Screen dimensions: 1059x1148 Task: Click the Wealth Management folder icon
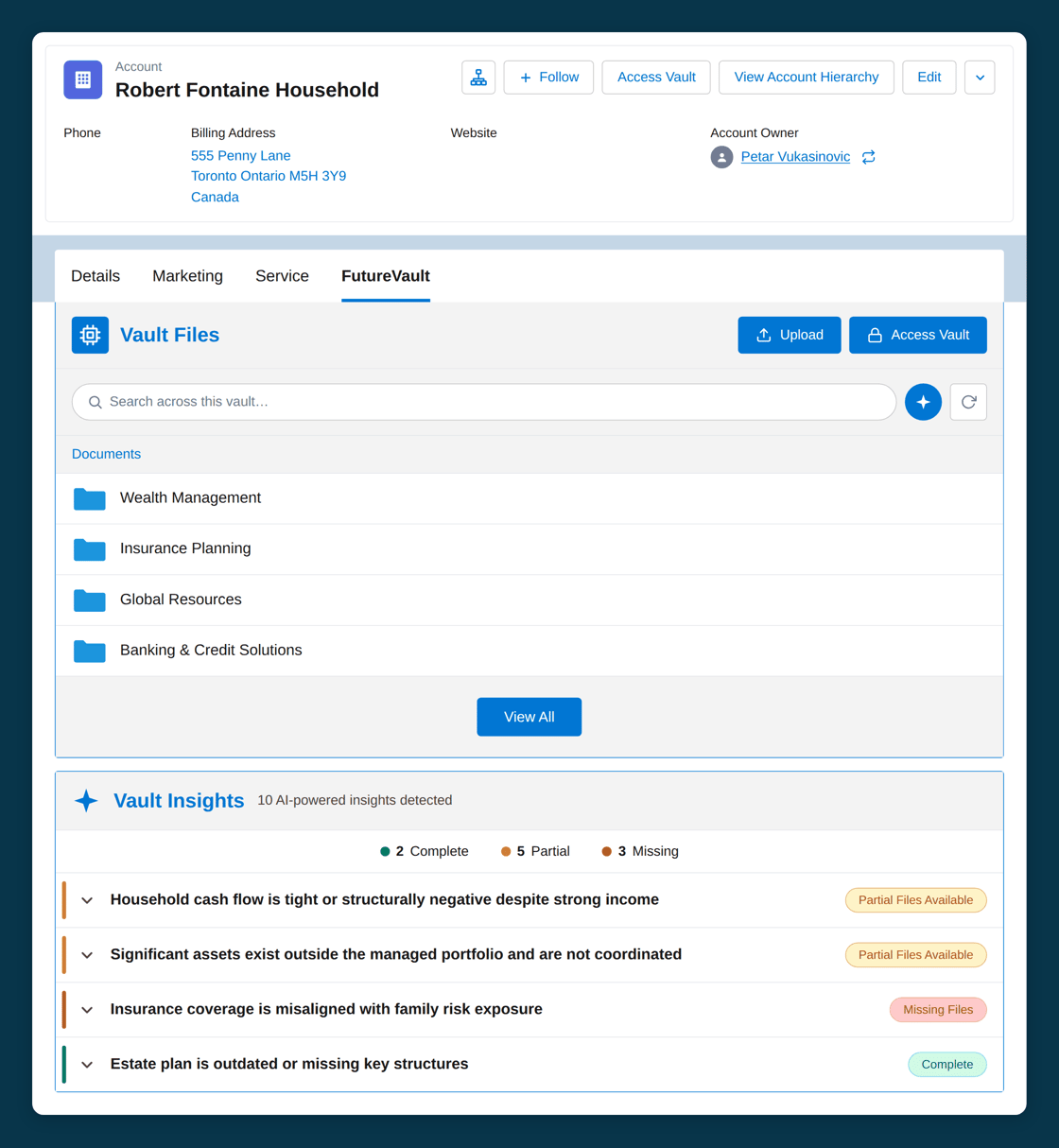90,498
